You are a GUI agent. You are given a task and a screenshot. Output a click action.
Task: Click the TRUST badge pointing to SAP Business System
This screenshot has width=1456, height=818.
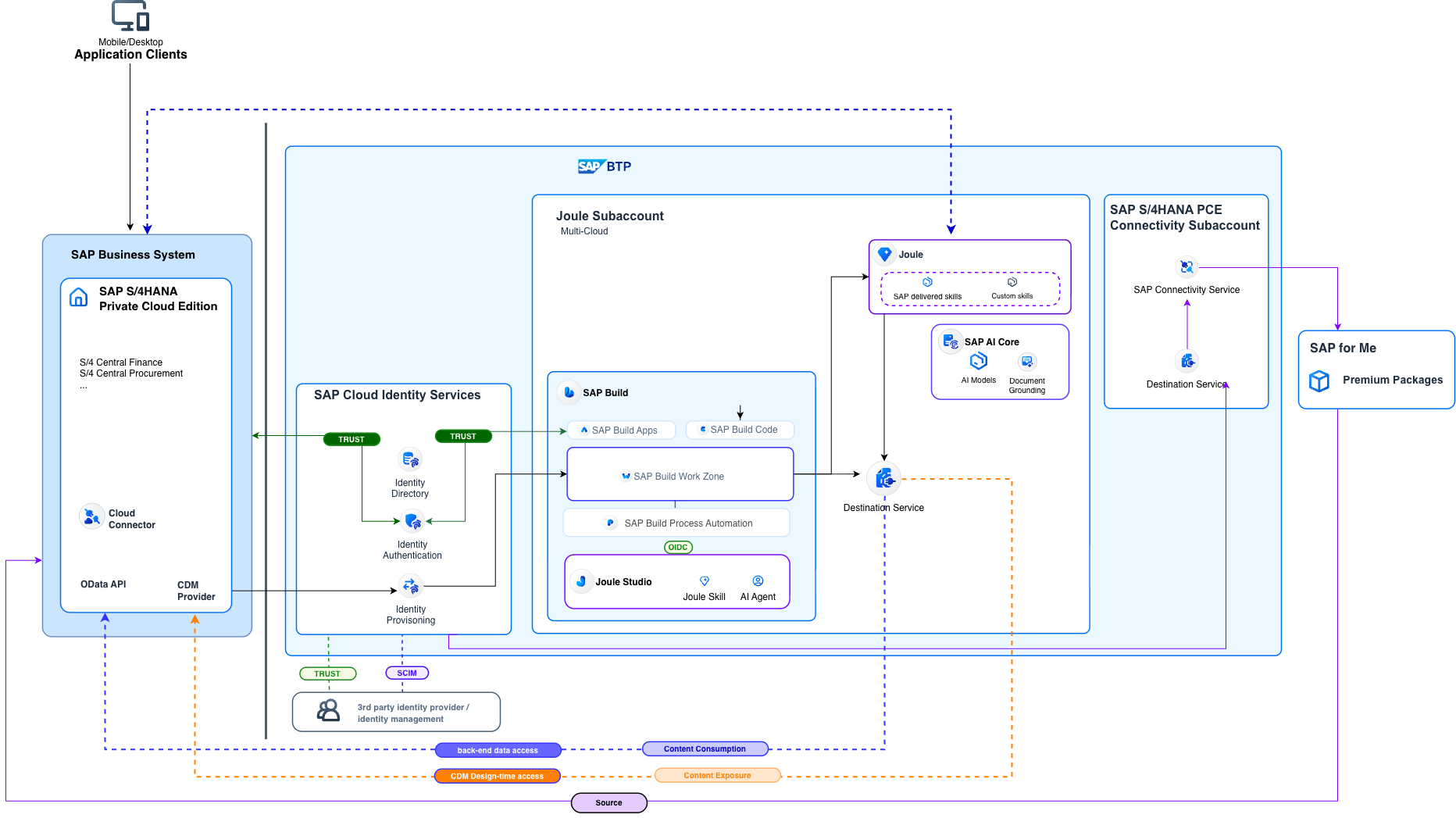[x=352, y=439]
